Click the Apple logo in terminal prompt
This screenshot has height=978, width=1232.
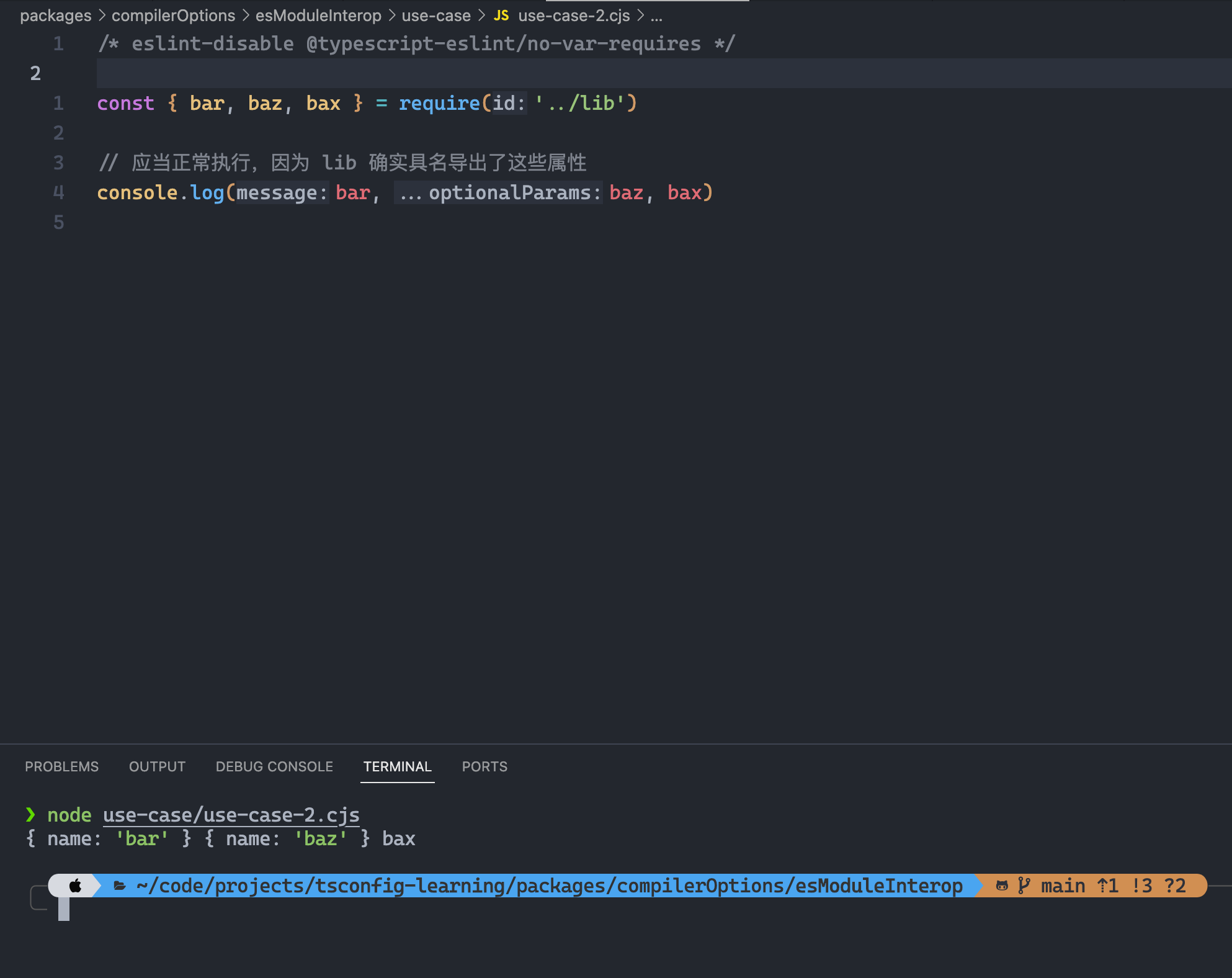pyautogui.click(x=75, y=886)
